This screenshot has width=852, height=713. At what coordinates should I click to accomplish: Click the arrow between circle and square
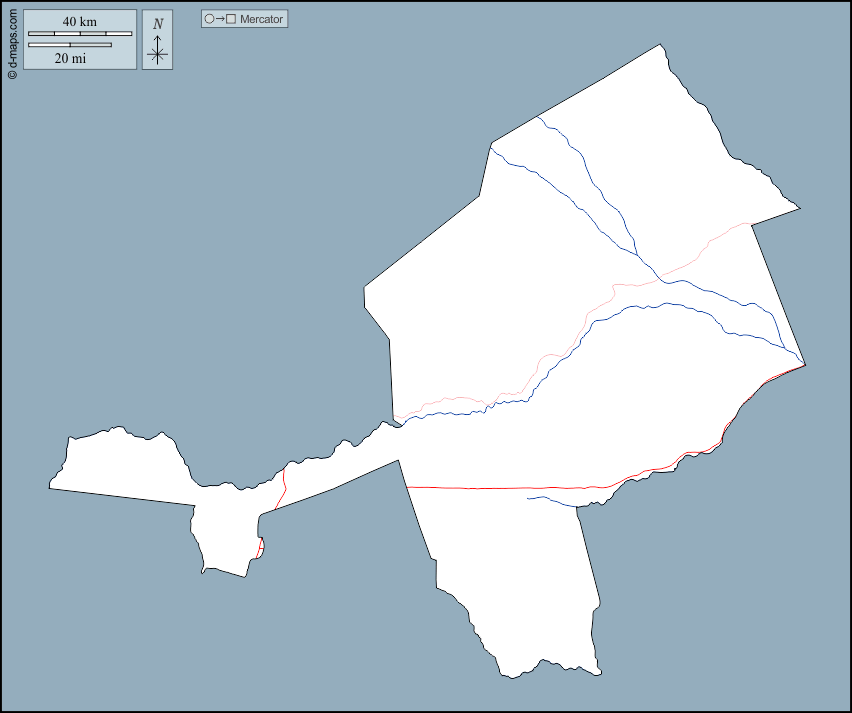point(220,19)
